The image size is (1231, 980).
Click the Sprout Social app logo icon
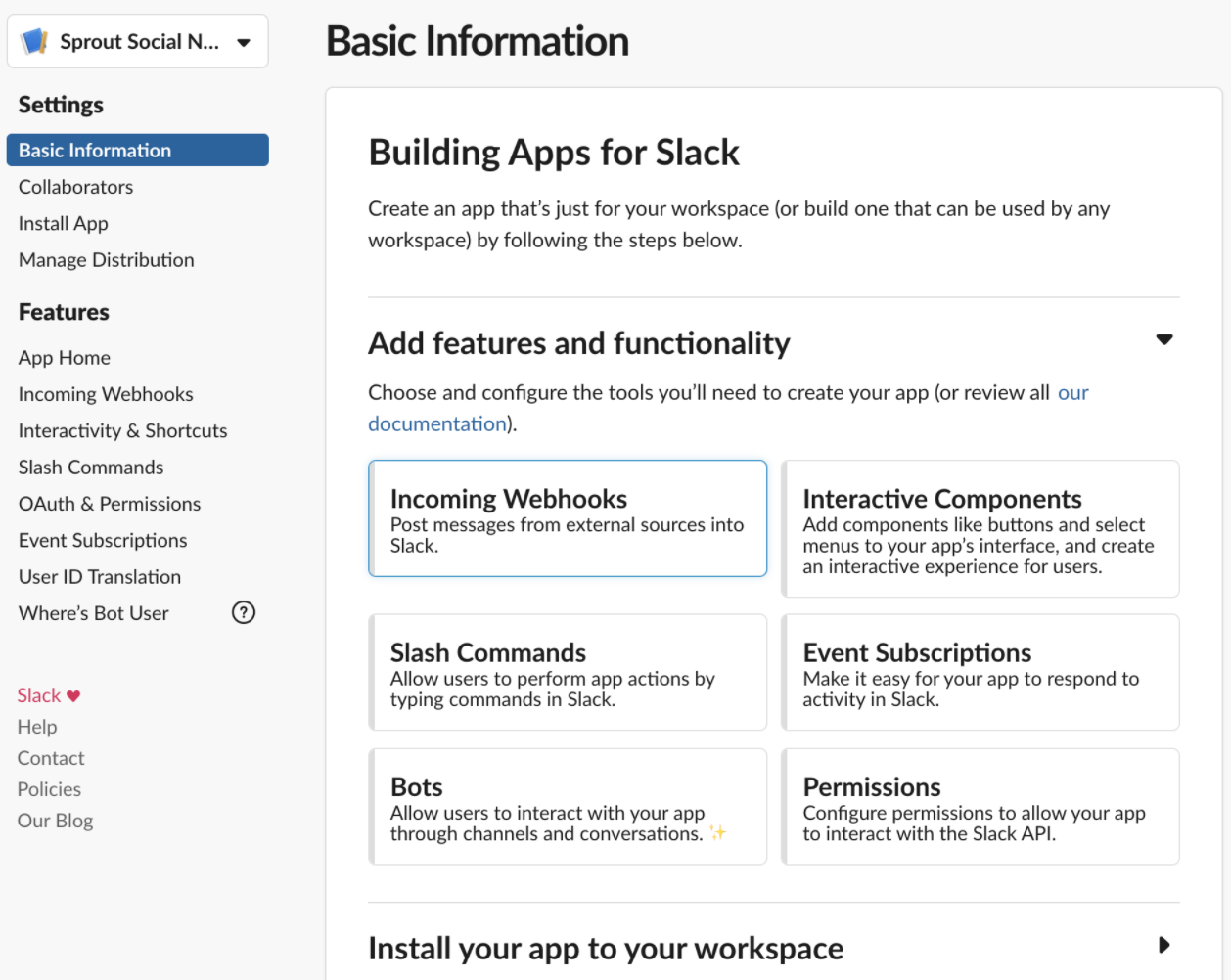[35, 41]
